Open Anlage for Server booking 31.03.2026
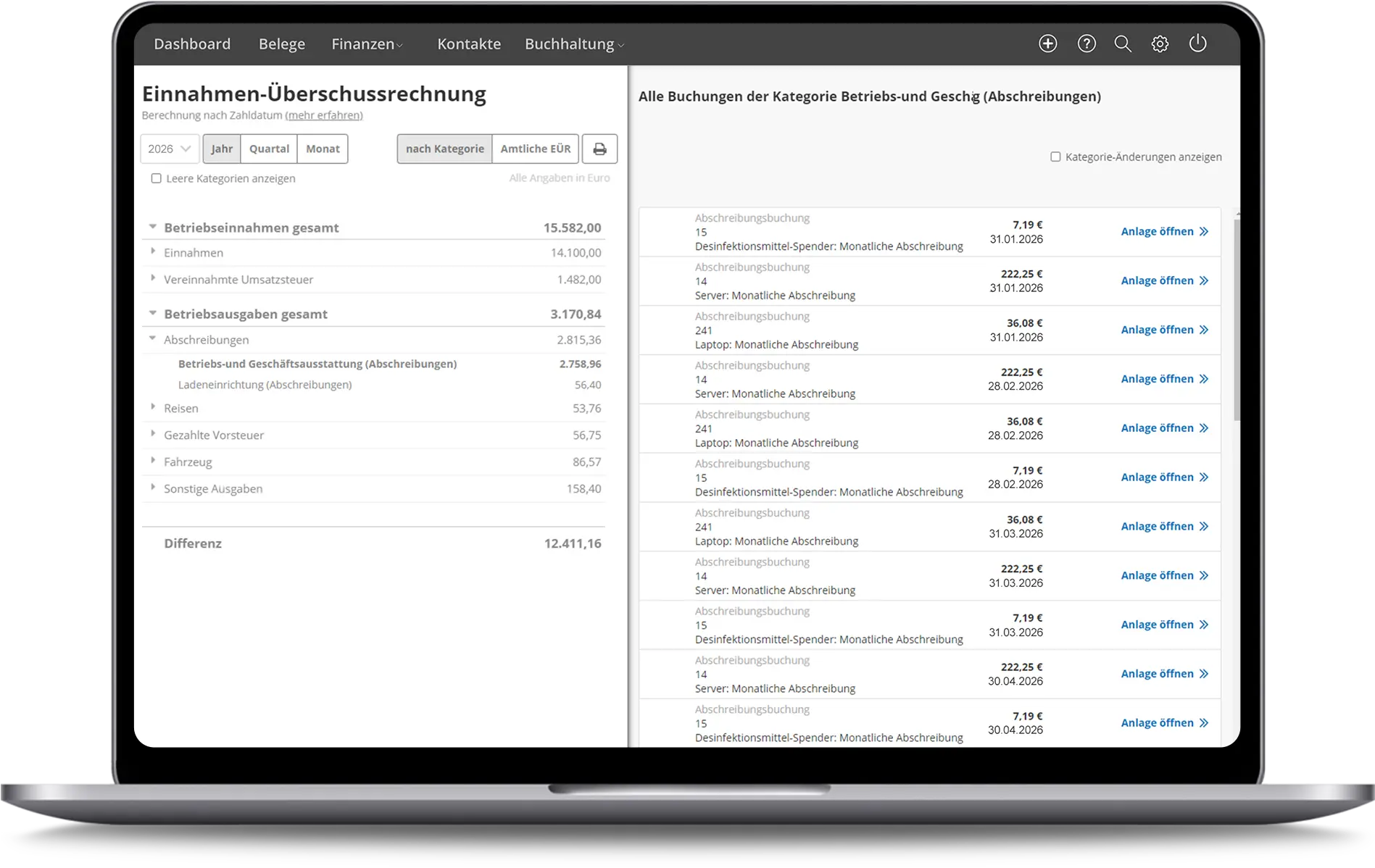 tap(1165, 575)
